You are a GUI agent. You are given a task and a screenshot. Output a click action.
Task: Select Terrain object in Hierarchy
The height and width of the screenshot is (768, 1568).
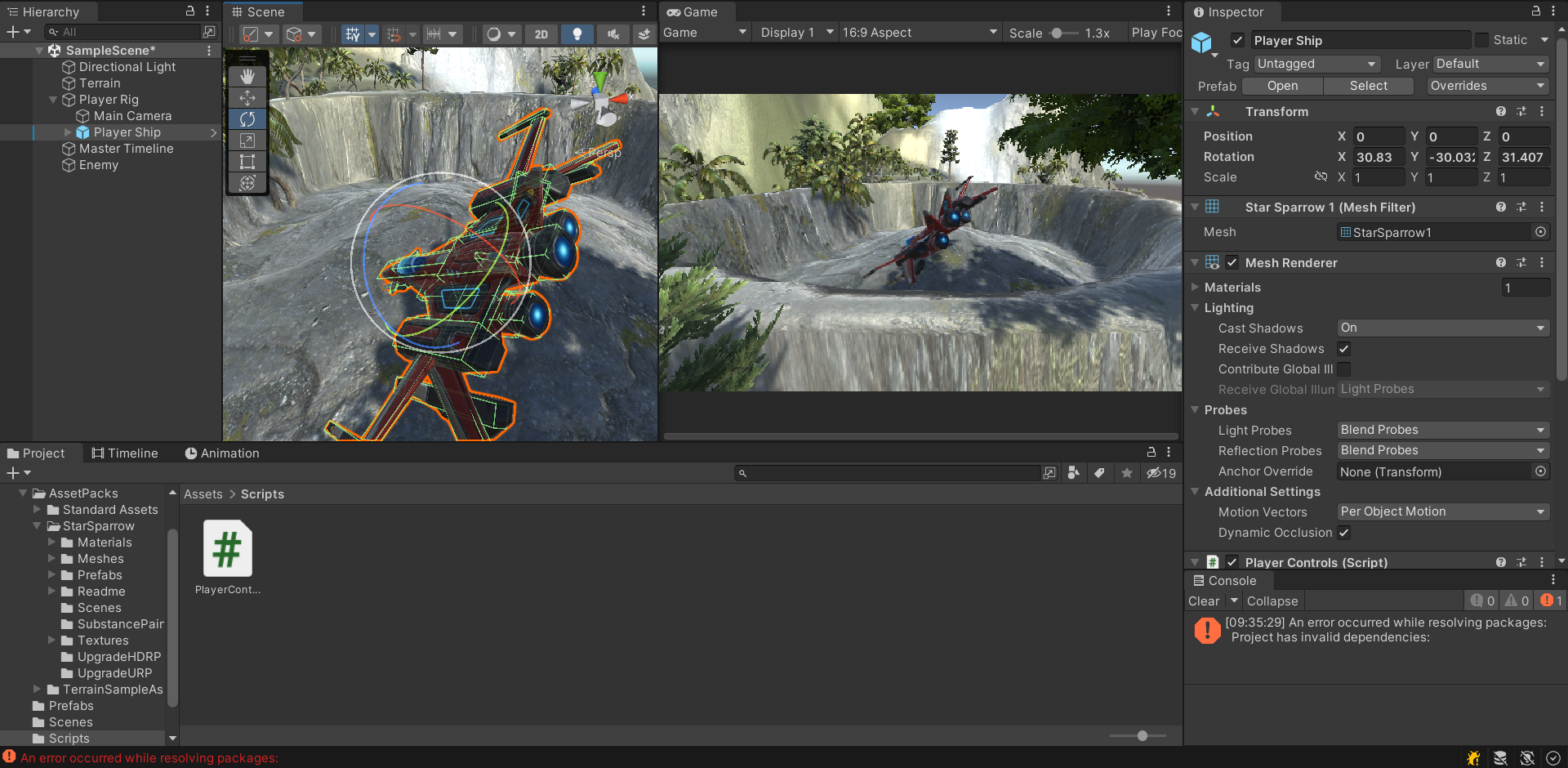tap(100, 83)
